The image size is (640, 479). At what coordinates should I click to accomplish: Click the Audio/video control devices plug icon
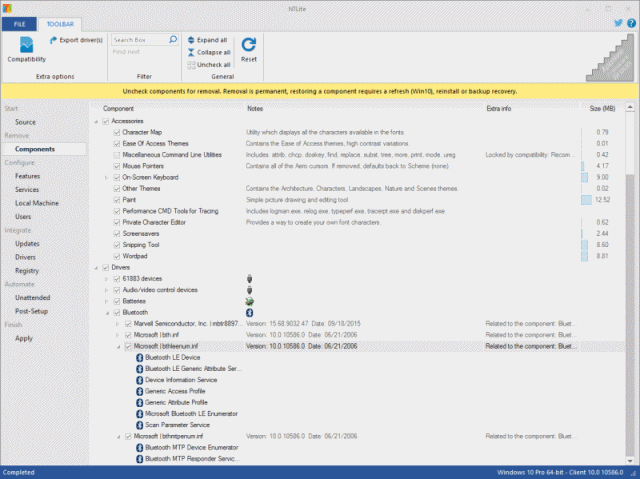249,290
